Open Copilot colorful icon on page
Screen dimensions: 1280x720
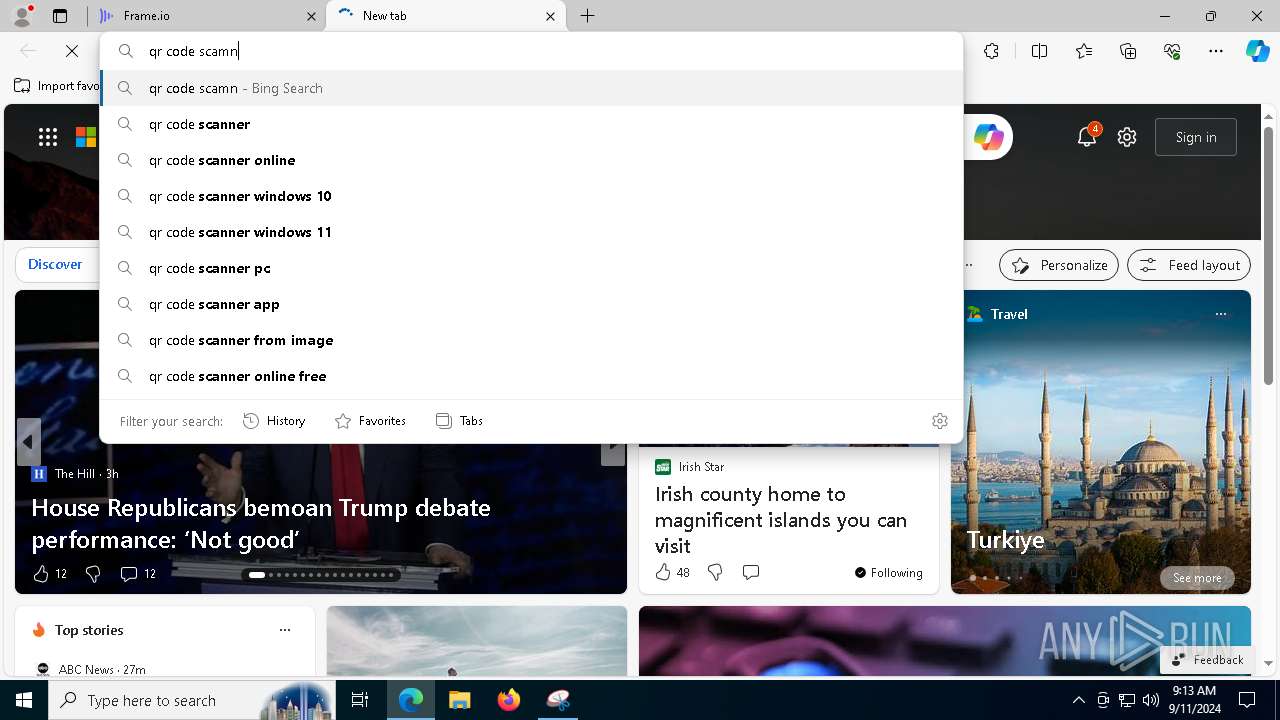(x=988, y=137)
